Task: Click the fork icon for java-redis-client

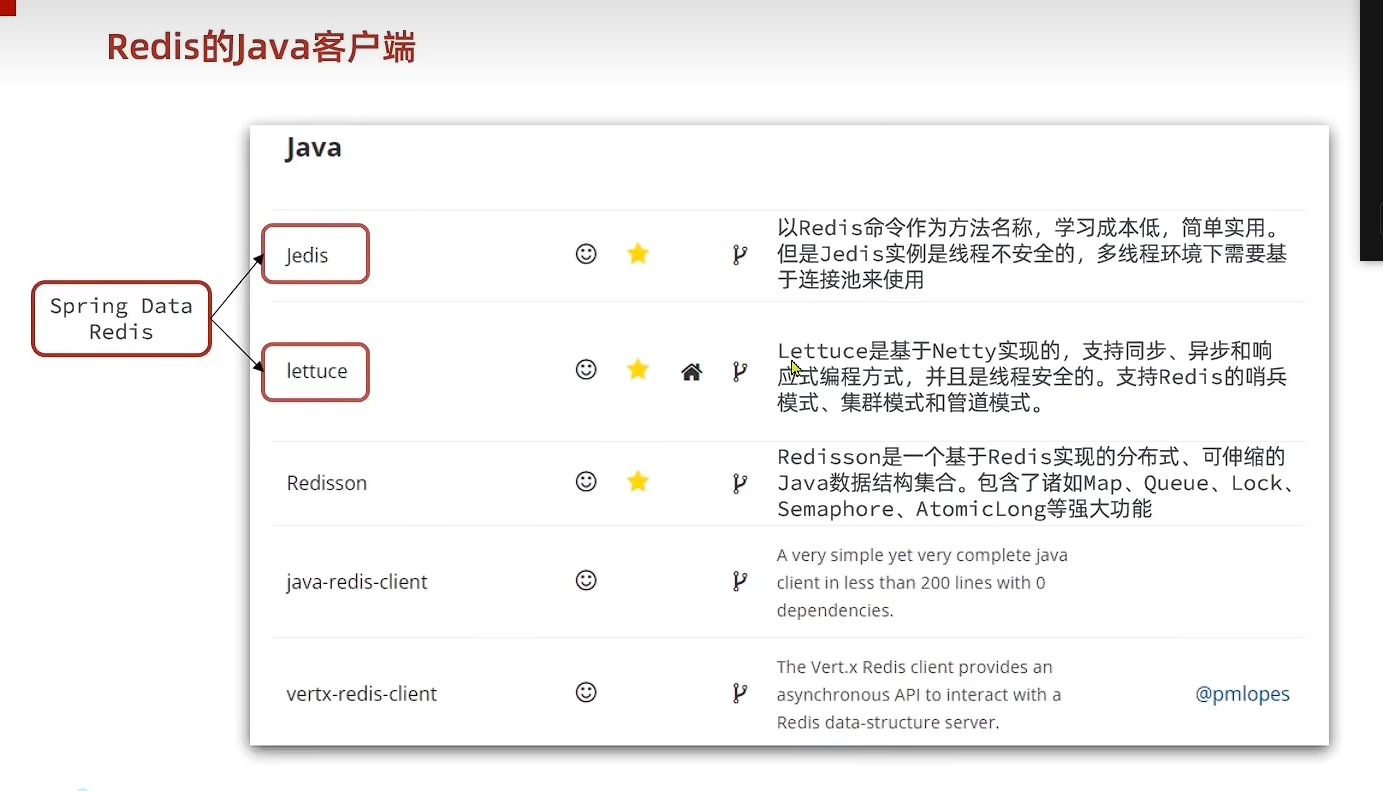Action: click(739, 580)
